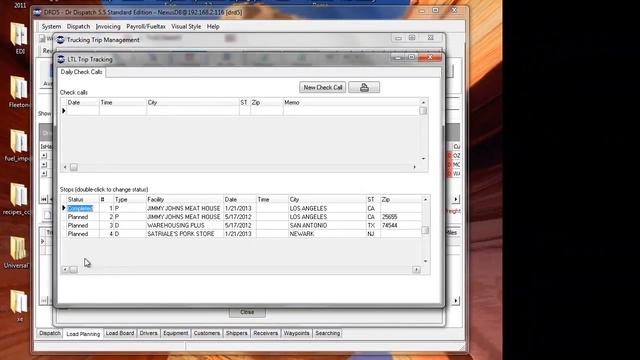Switch to the Drivers bottom tab
Viewport: 640px width, 360px height.
148,333
